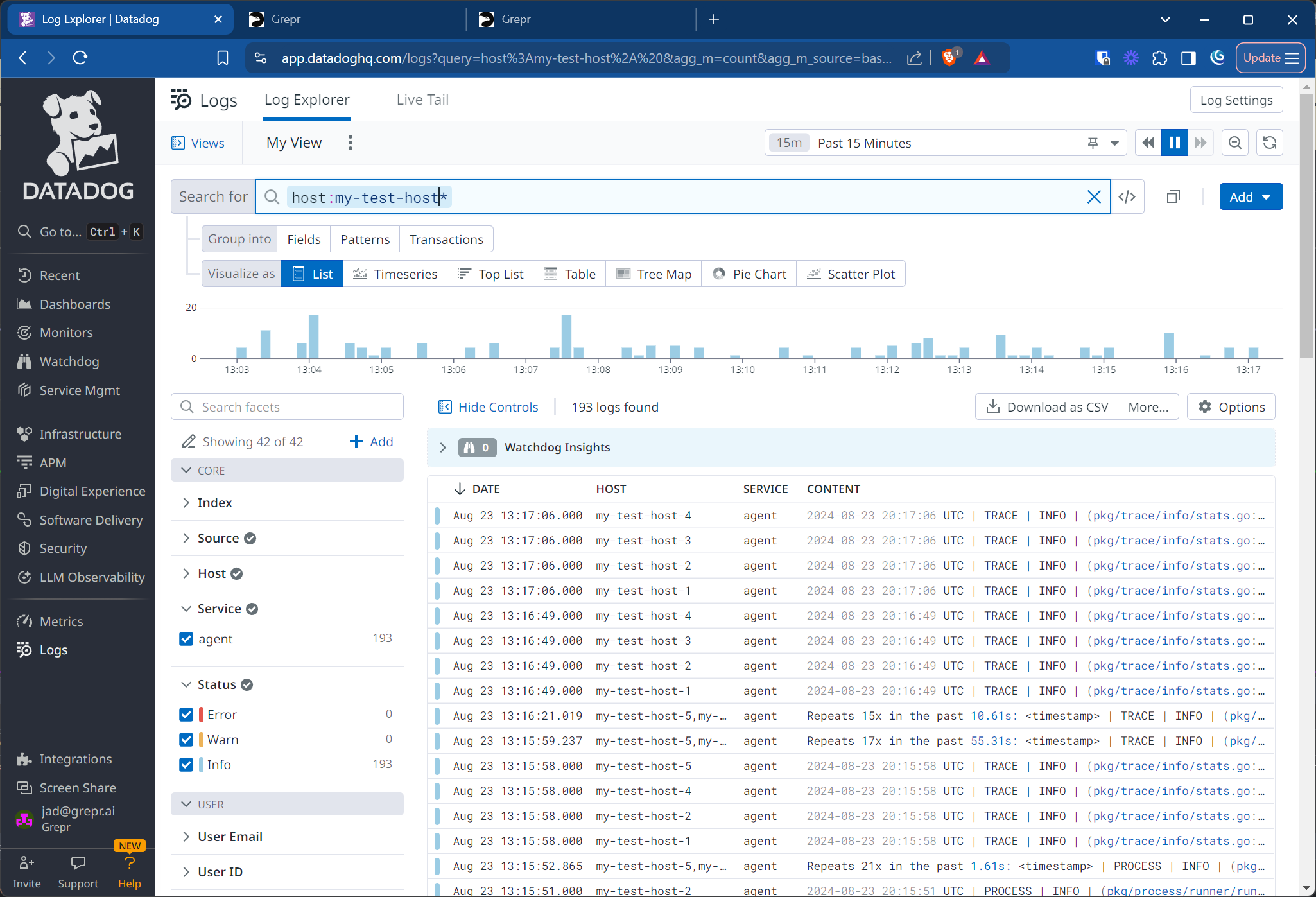This screenshot has width=1316, height=897.
Task: Open Service Mgmt in the sidebar
Action: [69, 390]
